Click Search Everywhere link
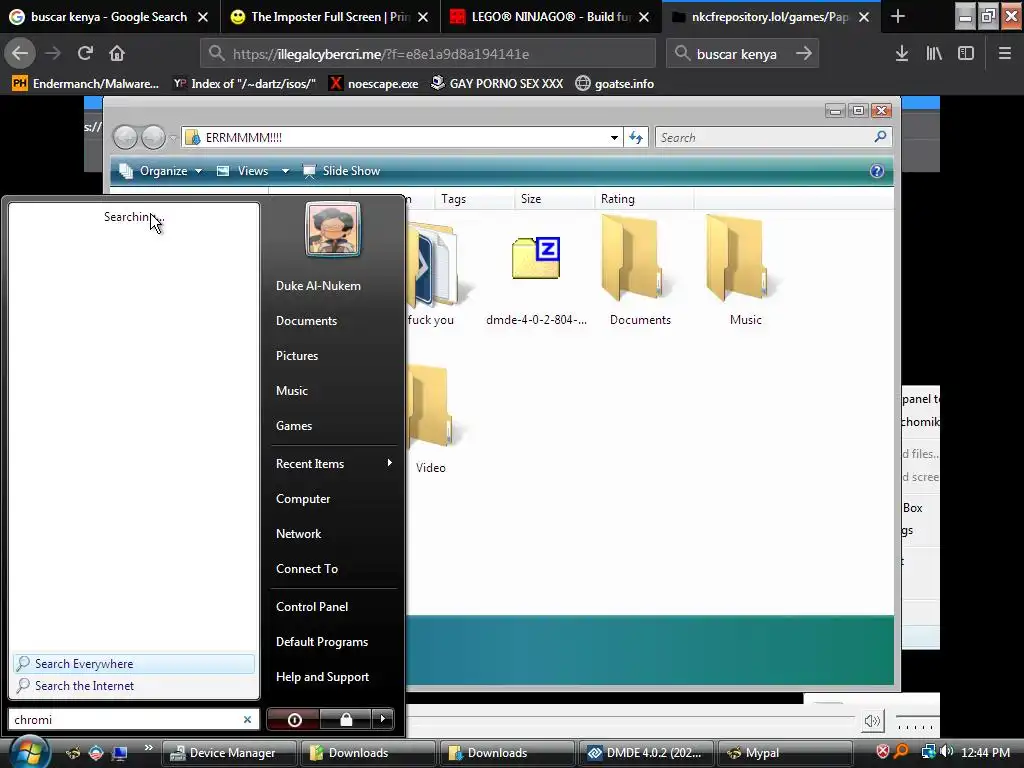1024x768 pixels. coord(133,664)
